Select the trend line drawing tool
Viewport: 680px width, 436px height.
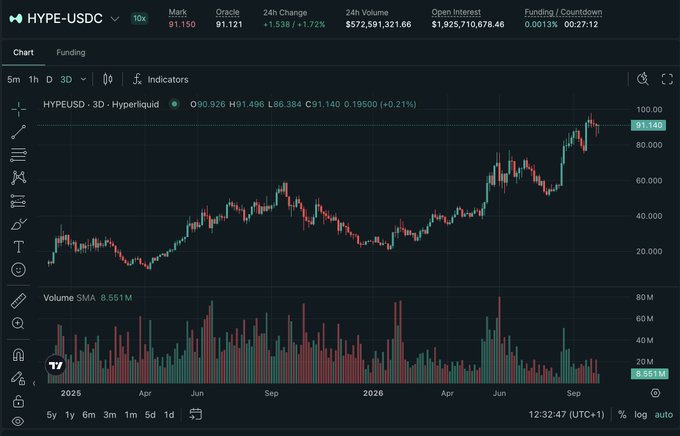tap(18, 132)
